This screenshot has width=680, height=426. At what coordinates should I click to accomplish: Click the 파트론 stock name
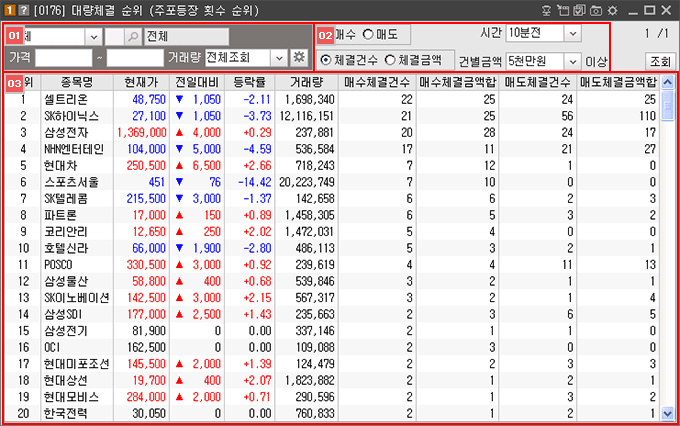click(x=60, y=215)
